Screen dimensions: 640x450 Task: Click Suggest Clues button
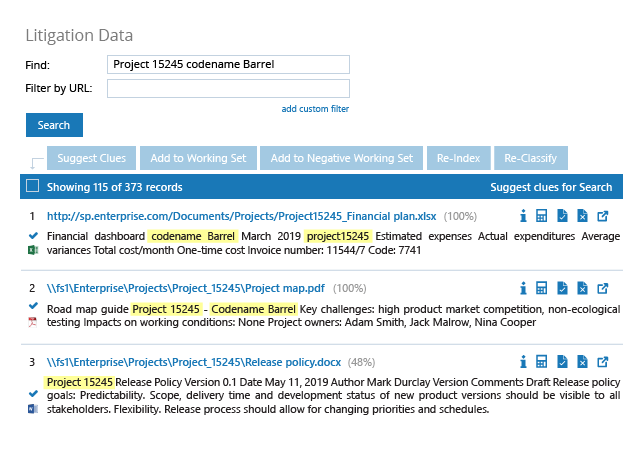click(91, 158)
